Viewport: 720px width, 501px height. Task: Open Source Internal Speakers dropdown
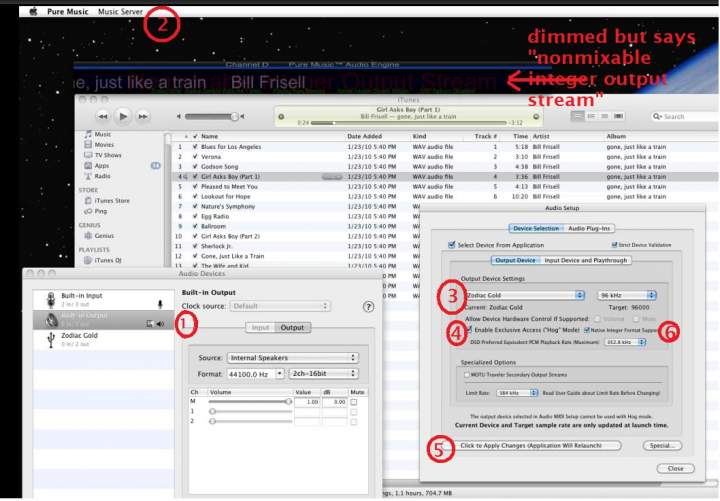pyautogui.click(x=293, y=358)
